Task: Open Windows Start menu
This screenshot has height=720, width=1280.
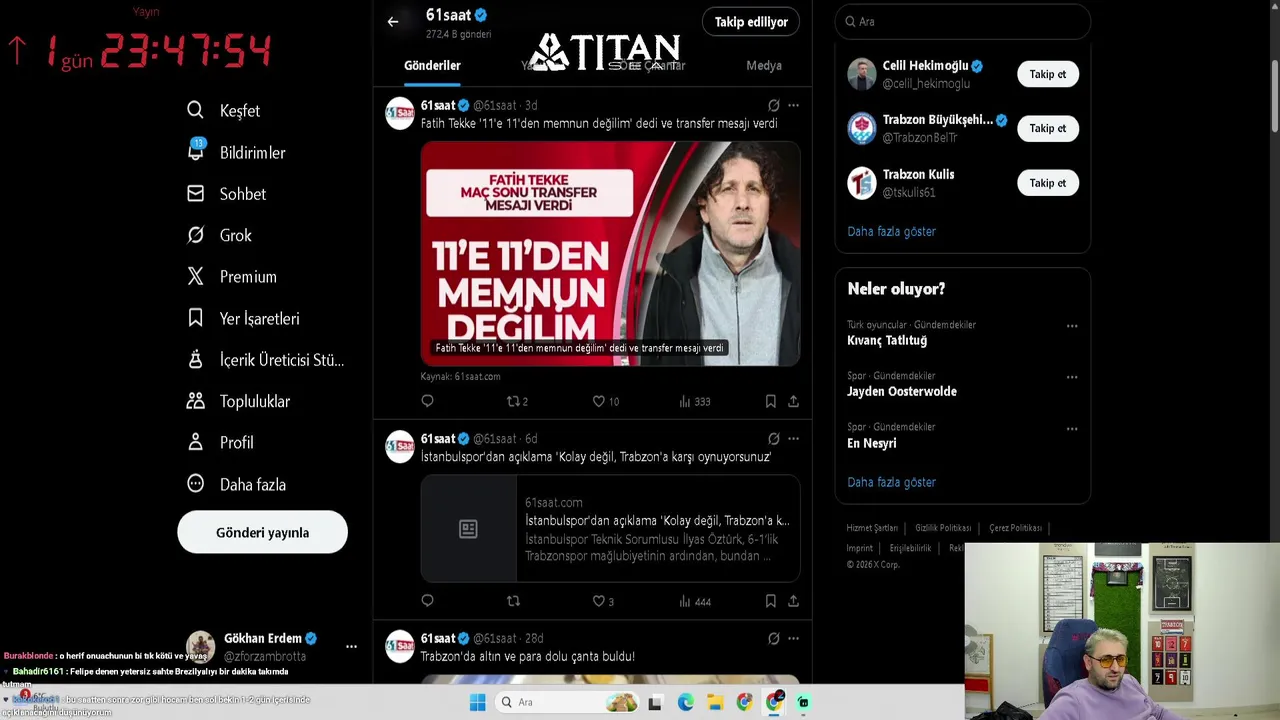Action: pos(477,702)
